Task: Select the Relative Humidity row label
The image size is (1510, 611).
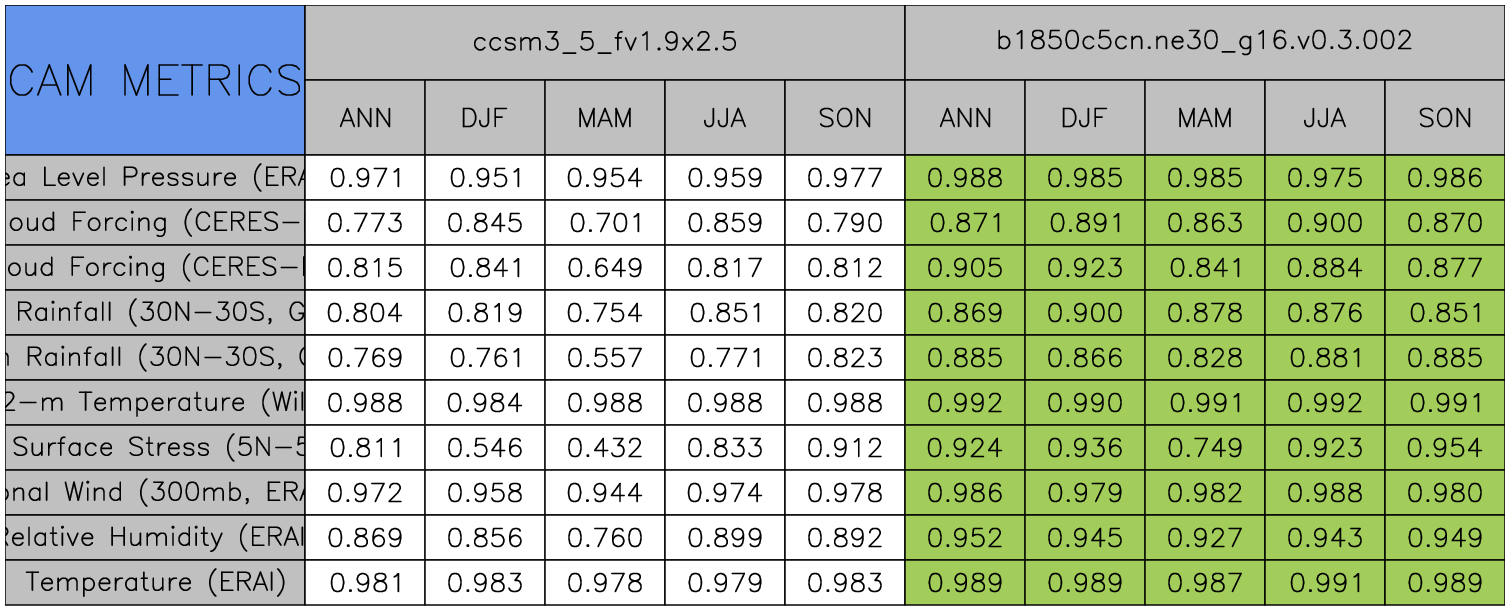Action: [x=155, y=537]
